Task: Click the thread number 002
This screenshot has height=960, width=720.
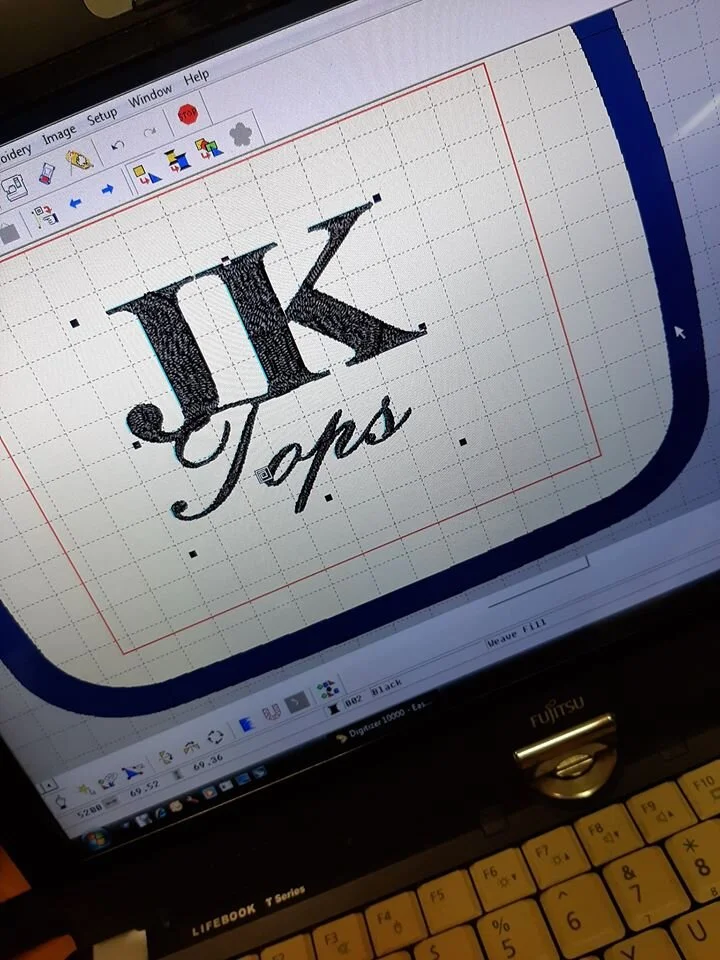Action: 354,700
